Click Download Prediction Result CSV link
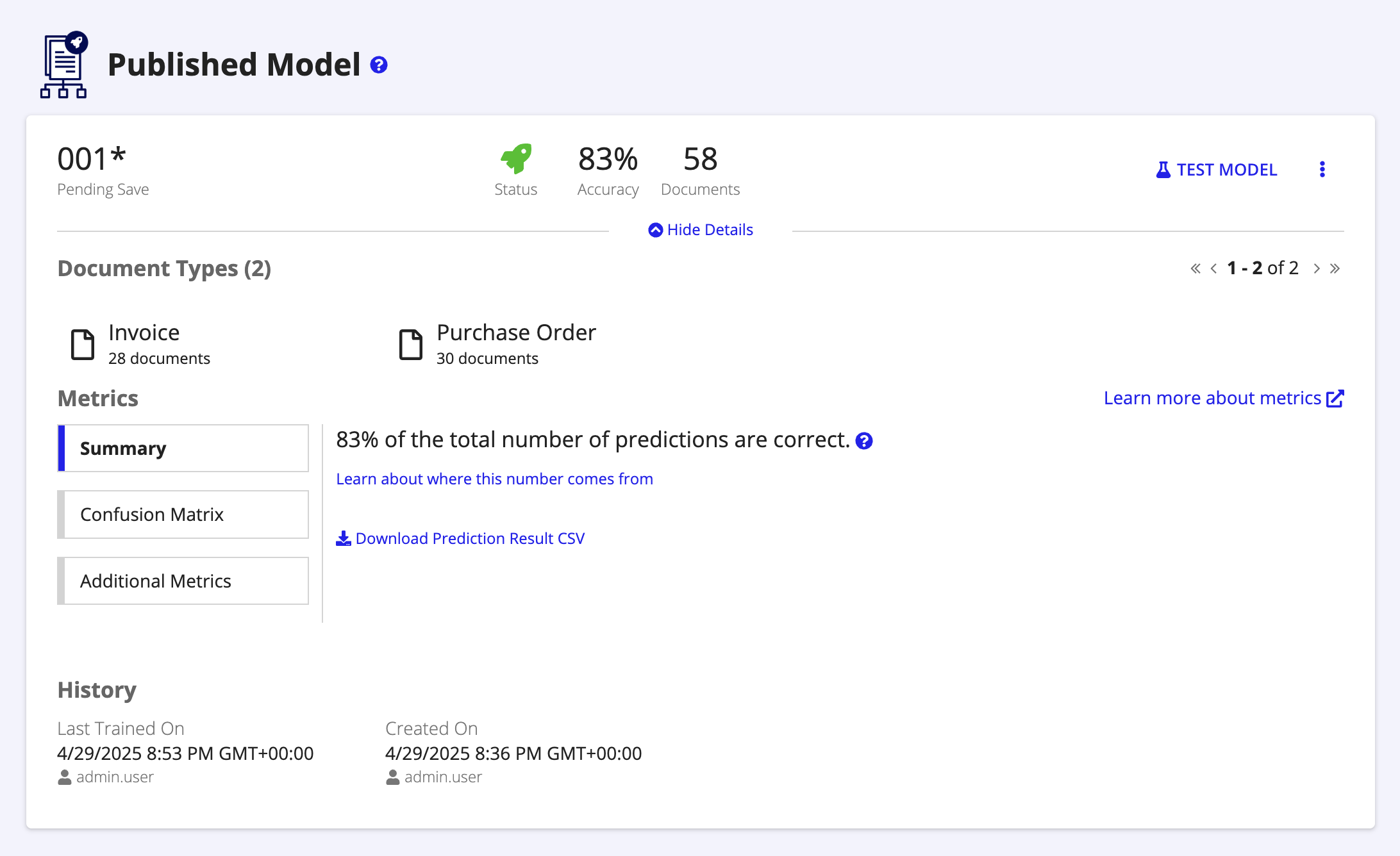 click(x=460, y=538)
